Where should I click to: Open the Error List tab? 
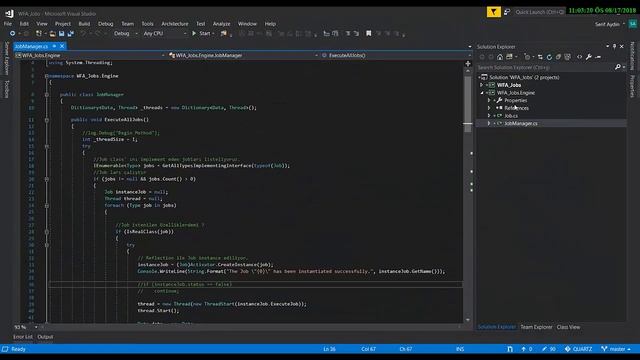(x=23, y=337)
